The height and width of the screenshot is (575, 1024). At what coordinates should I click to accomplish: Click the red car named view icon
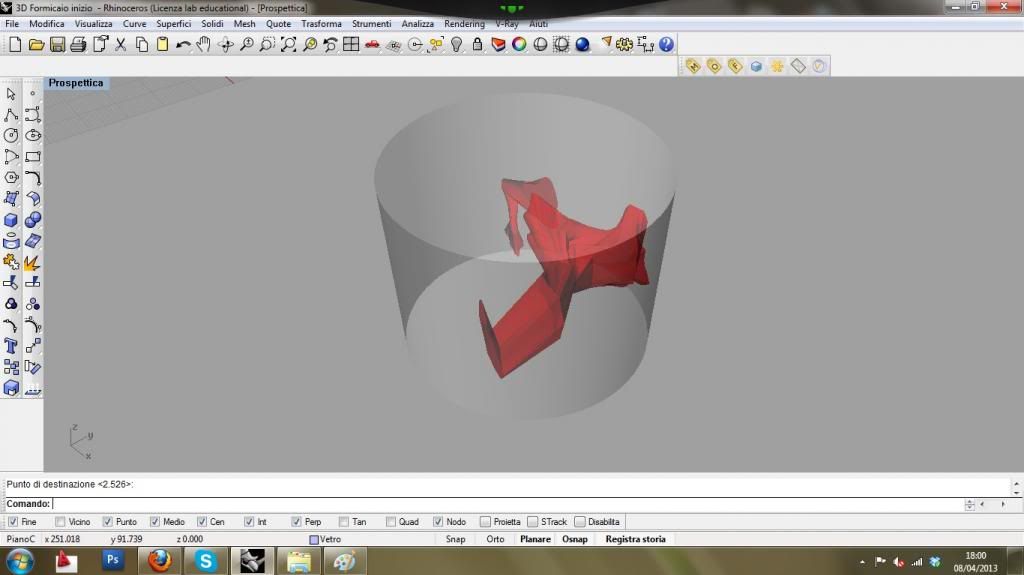[372, 44]
